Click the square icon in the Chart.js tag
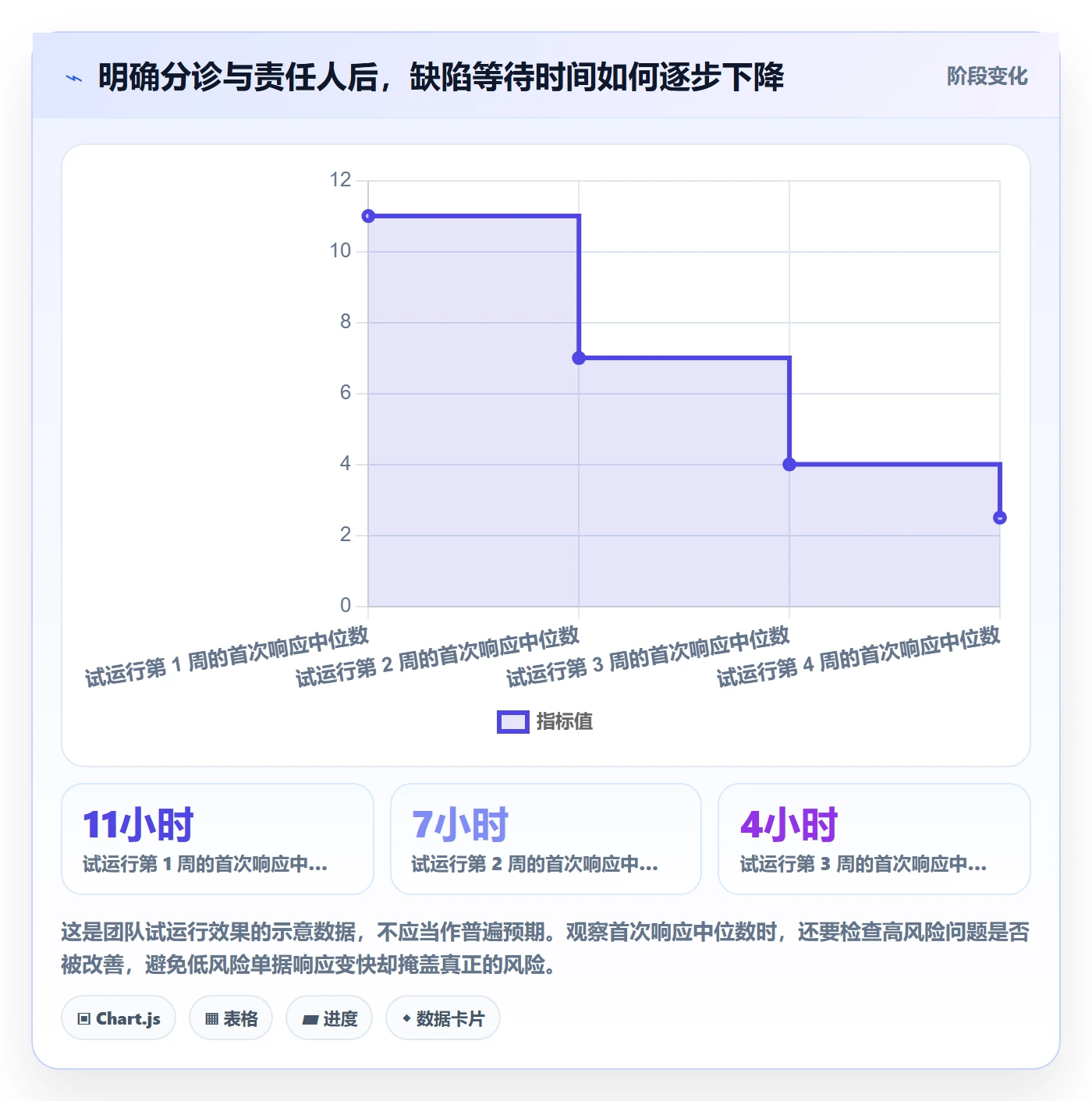The width and height of the screenshot is (1092, 1101). coord(84,1018)
